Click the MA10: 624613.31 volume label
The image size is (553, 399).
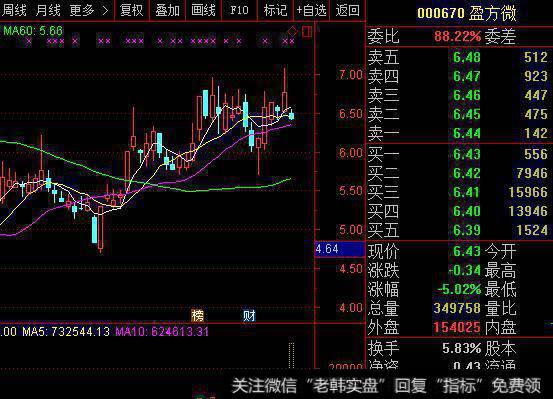(162, 332)
